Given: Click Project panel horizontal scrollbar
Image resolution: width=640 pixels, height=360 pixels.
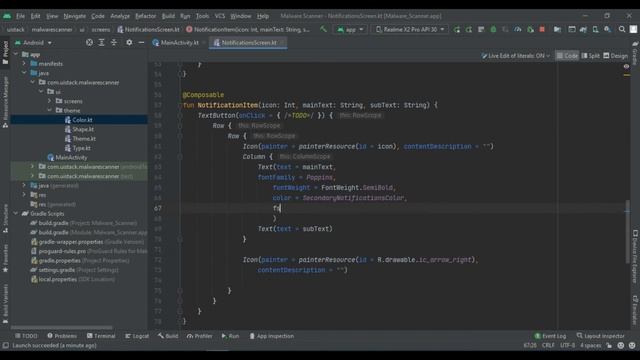Looking at the screenshot, I should (62, 327).
